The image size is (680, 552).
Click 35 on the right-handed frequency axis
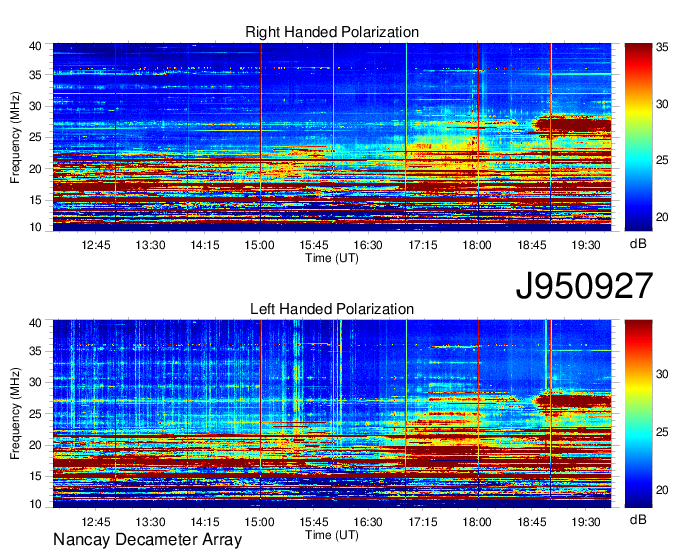coord(35,75)
